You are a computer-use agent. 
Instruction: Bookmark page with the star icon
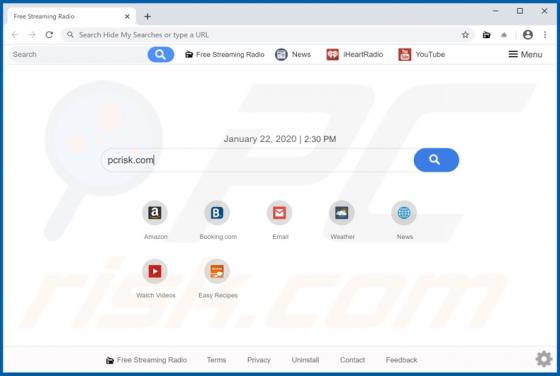click(x=465, y=35)
